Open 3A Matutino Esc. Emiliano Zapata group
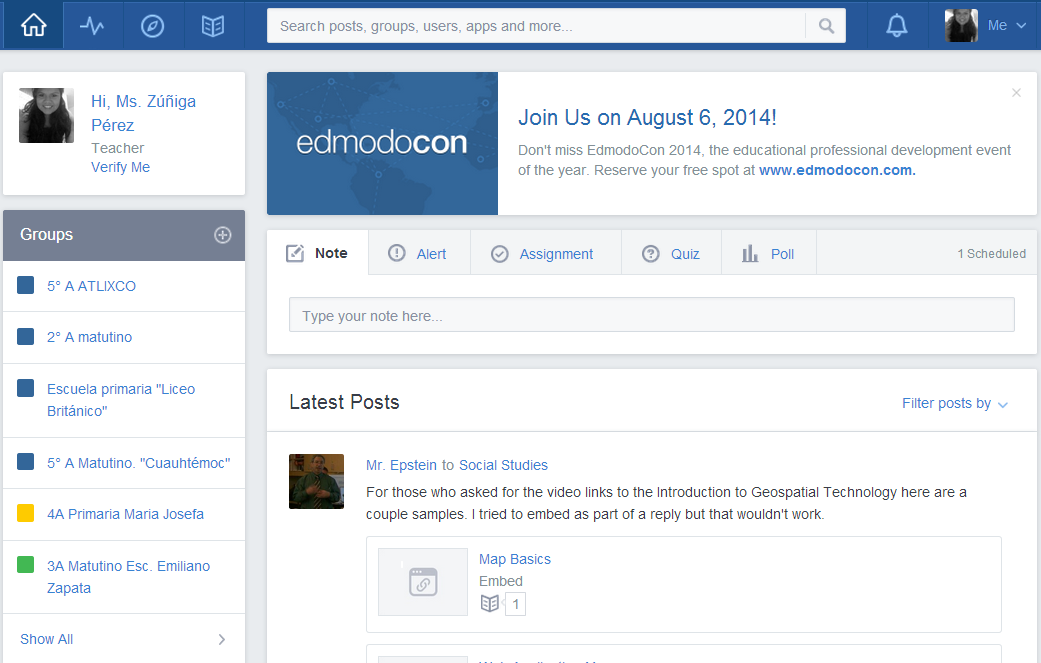 (128, 577)
